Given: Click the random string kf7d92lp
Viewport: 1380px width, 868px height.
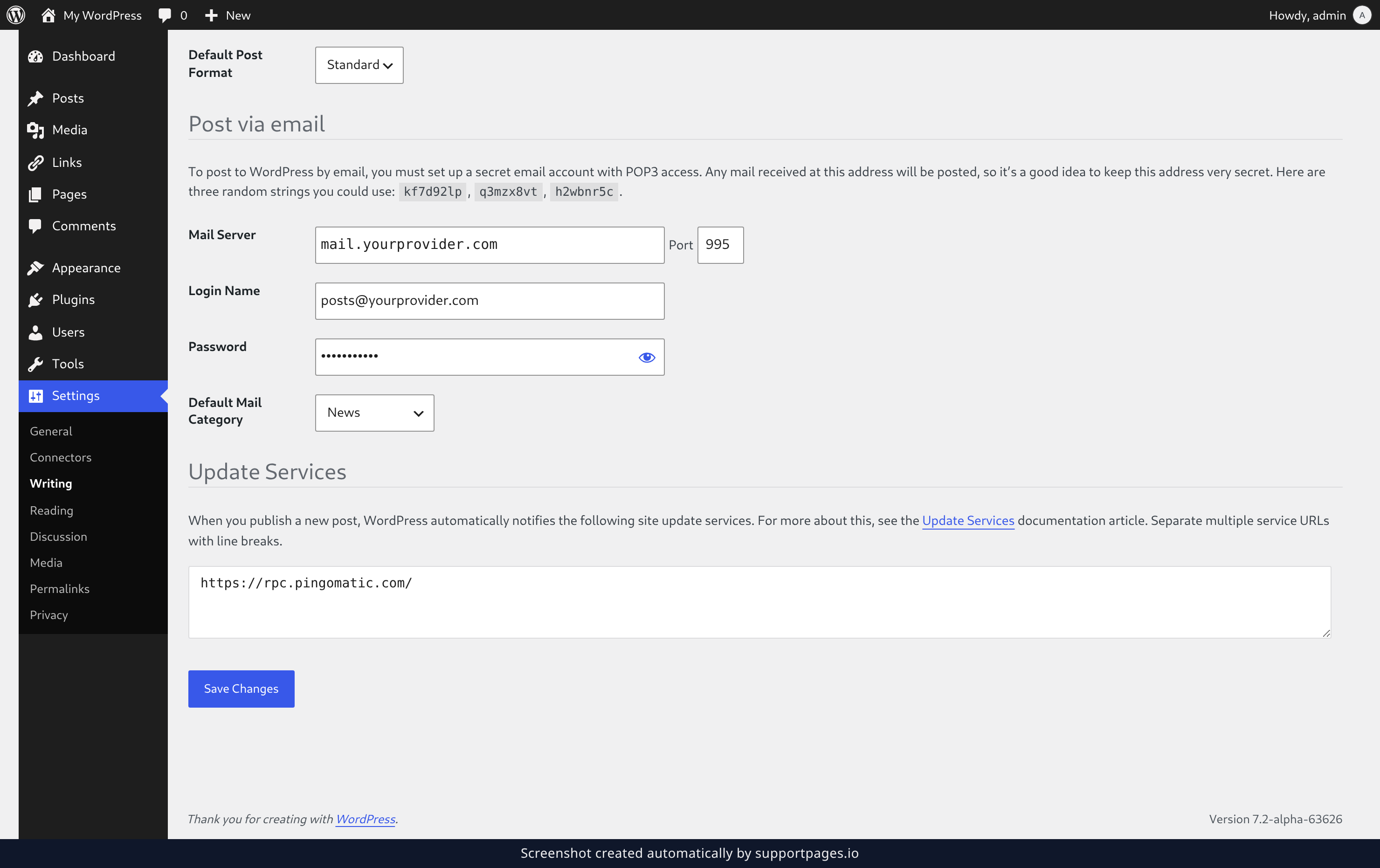Looking at the screenshot, I should [433, 192].
